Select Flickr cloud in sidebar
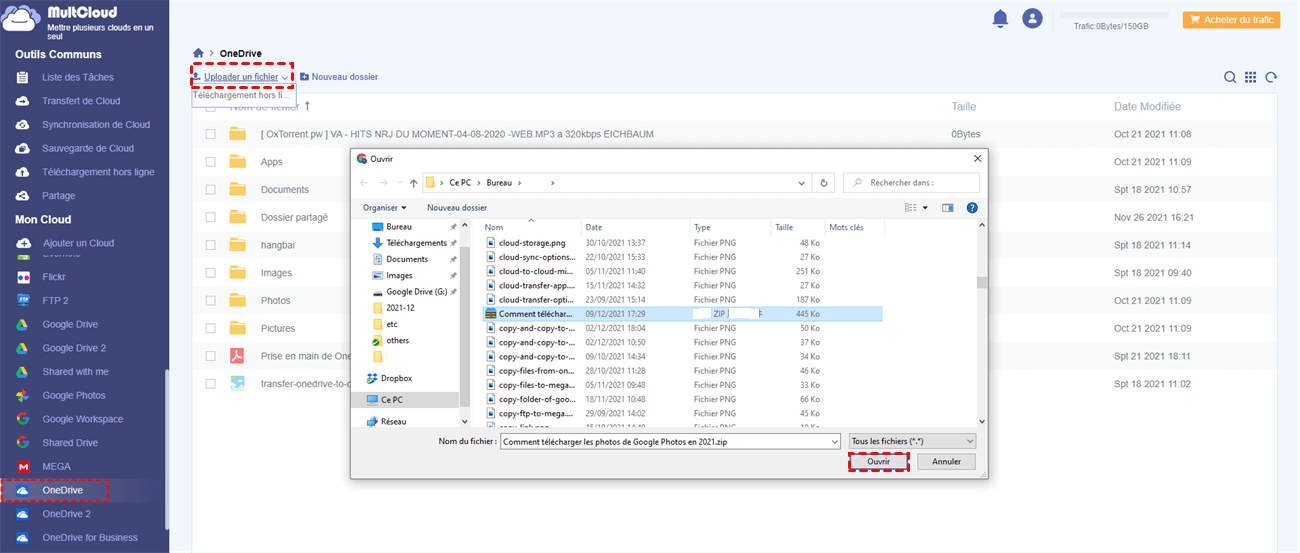Viewport: 1300px width, 553px height. pos(54,277)
